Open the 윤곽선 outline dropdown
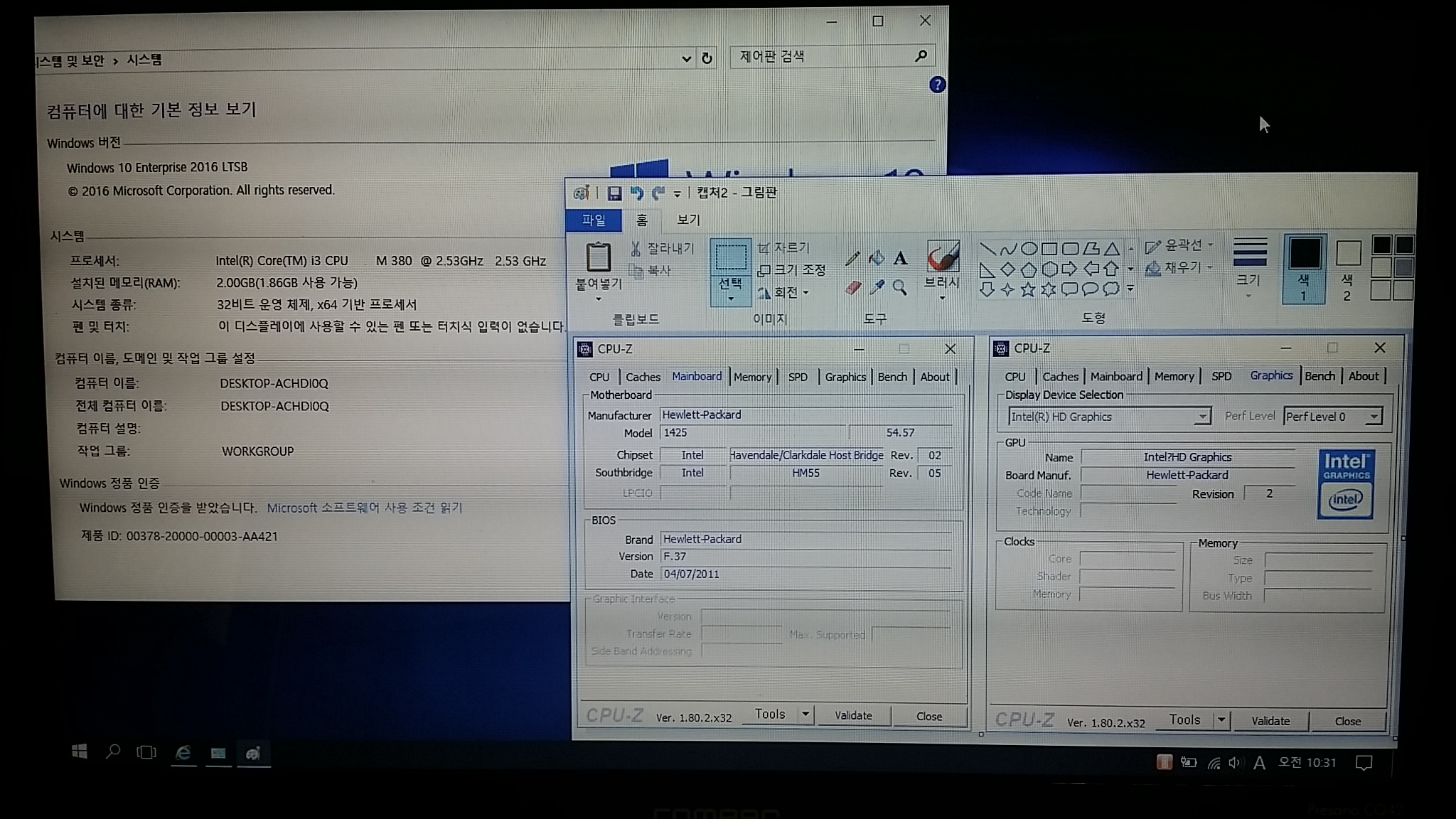Viewport: 1456px width, 819px height. pos(1179,246)
